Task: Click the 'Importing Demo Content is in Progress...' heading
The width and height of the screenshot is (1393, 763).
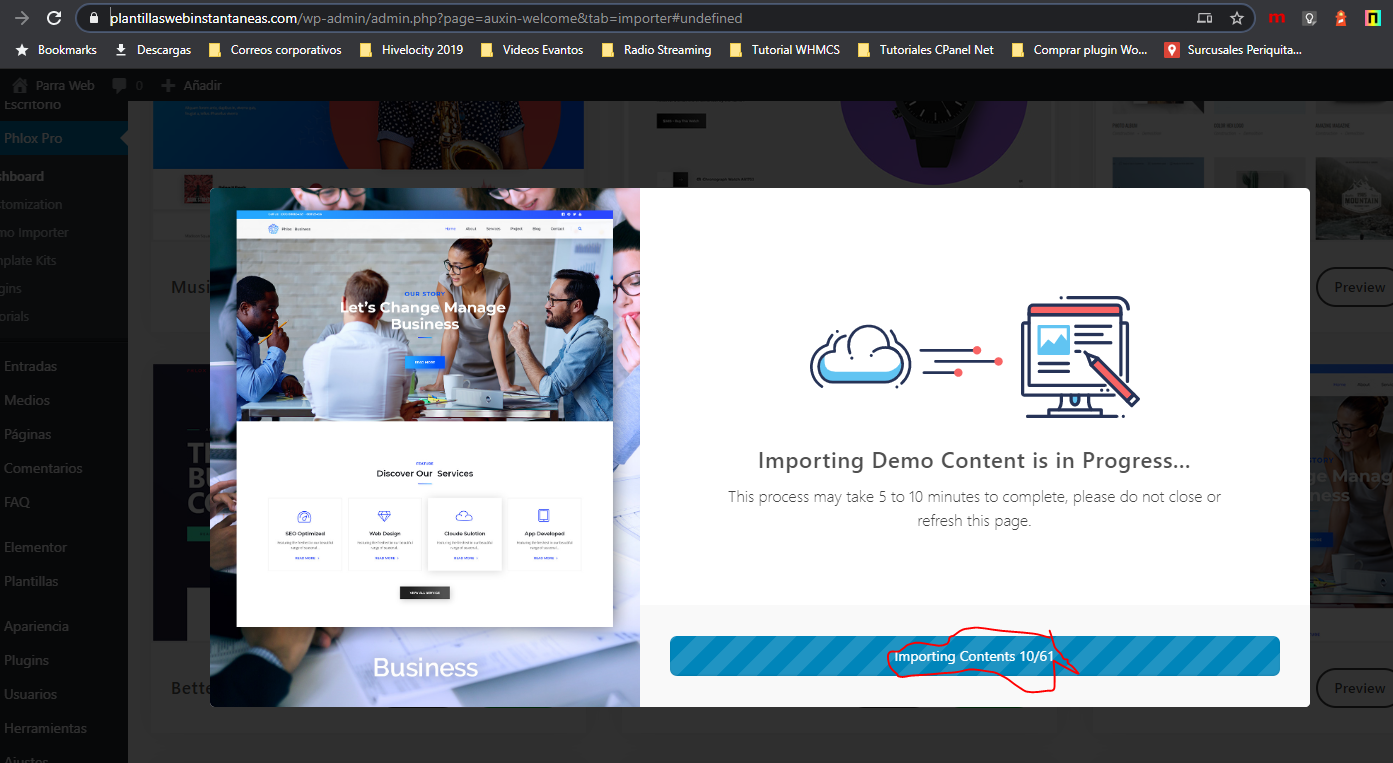Action: pos(974,461)
